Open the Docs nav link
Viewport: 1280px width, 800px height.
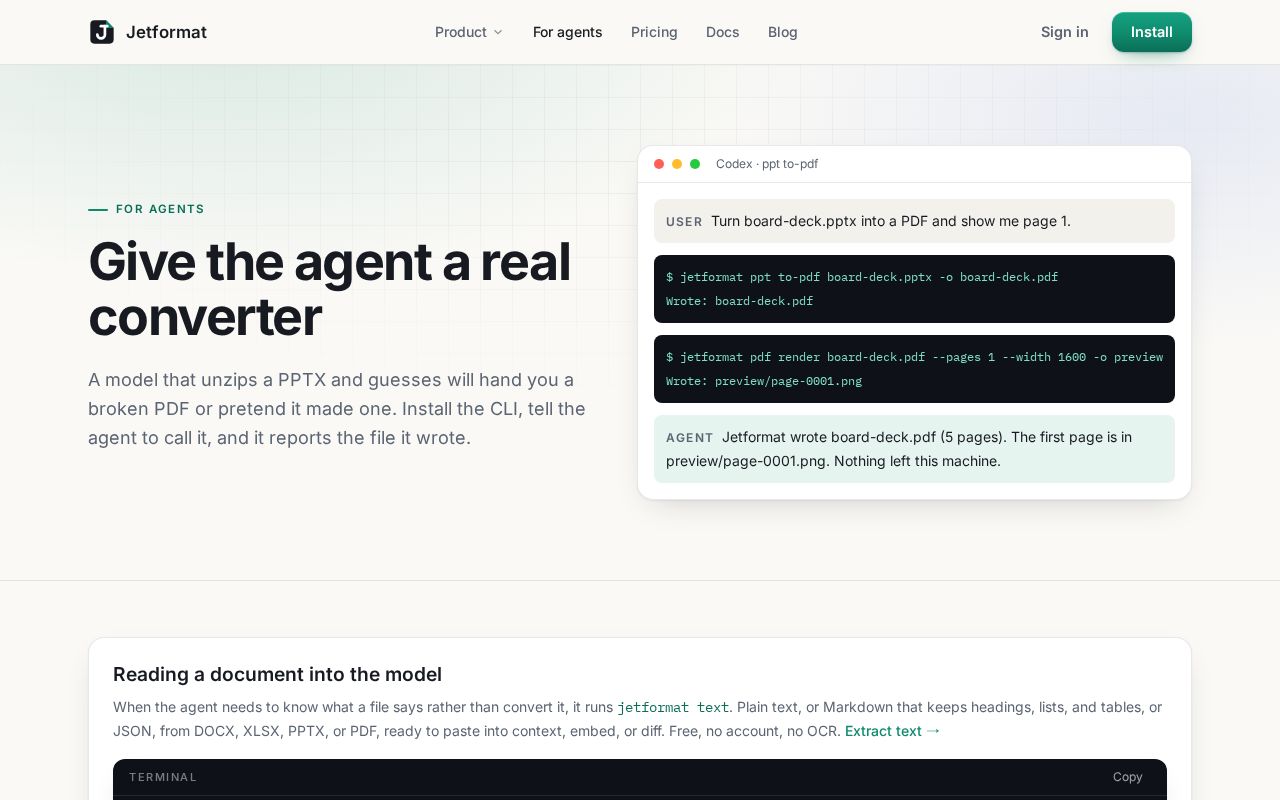tap(722, 32)
